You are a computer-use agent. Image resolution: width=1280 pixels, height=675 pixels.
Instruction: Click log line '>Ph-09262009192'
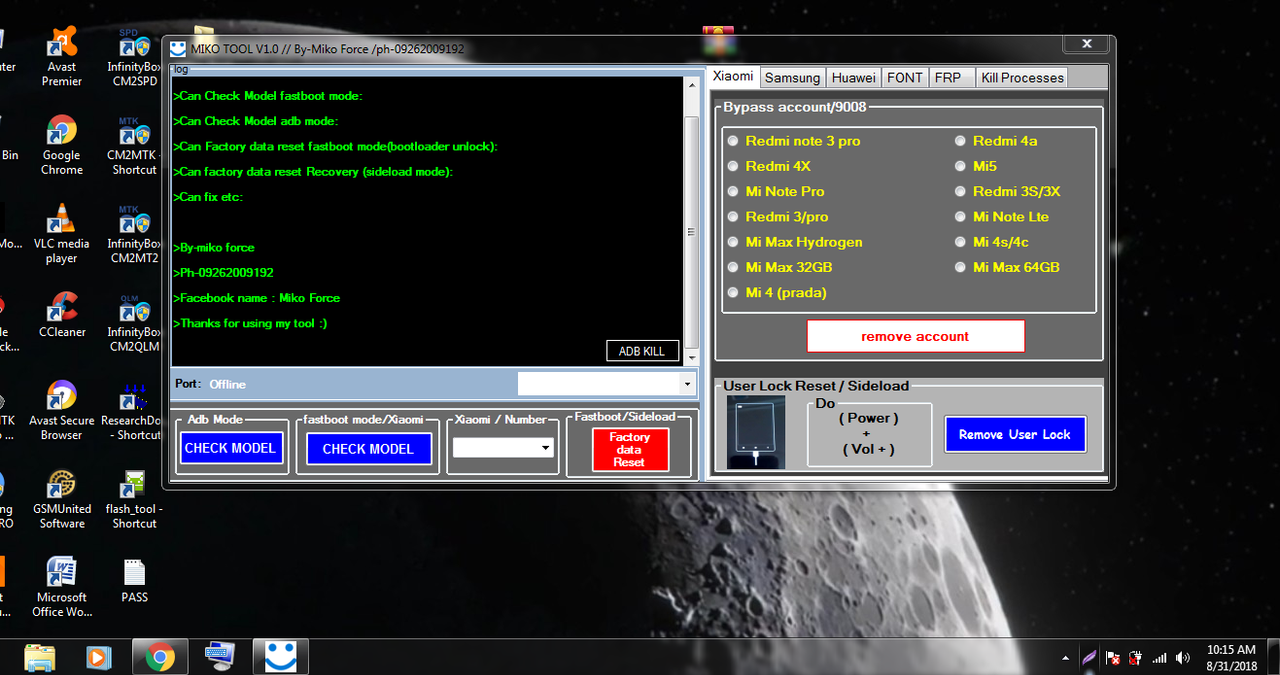223,272
